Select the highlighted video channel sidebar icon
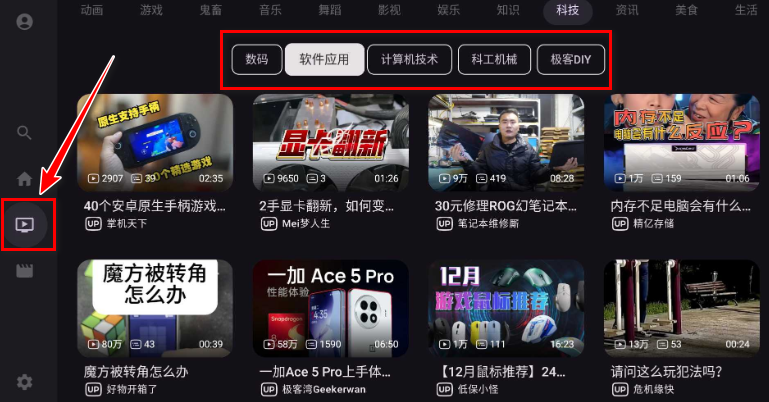The height and width of the screenshot is (402, 769). point(25,225)
